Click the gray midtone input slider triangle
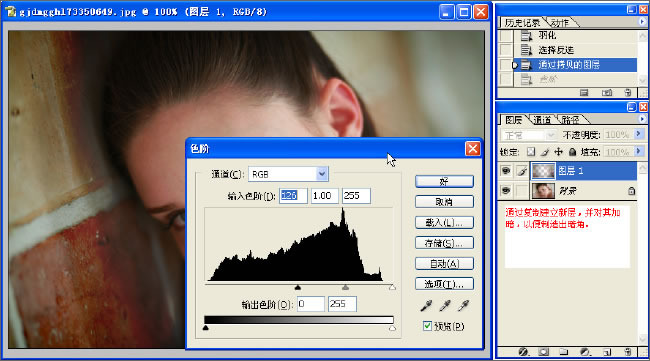 coord(345,287)
